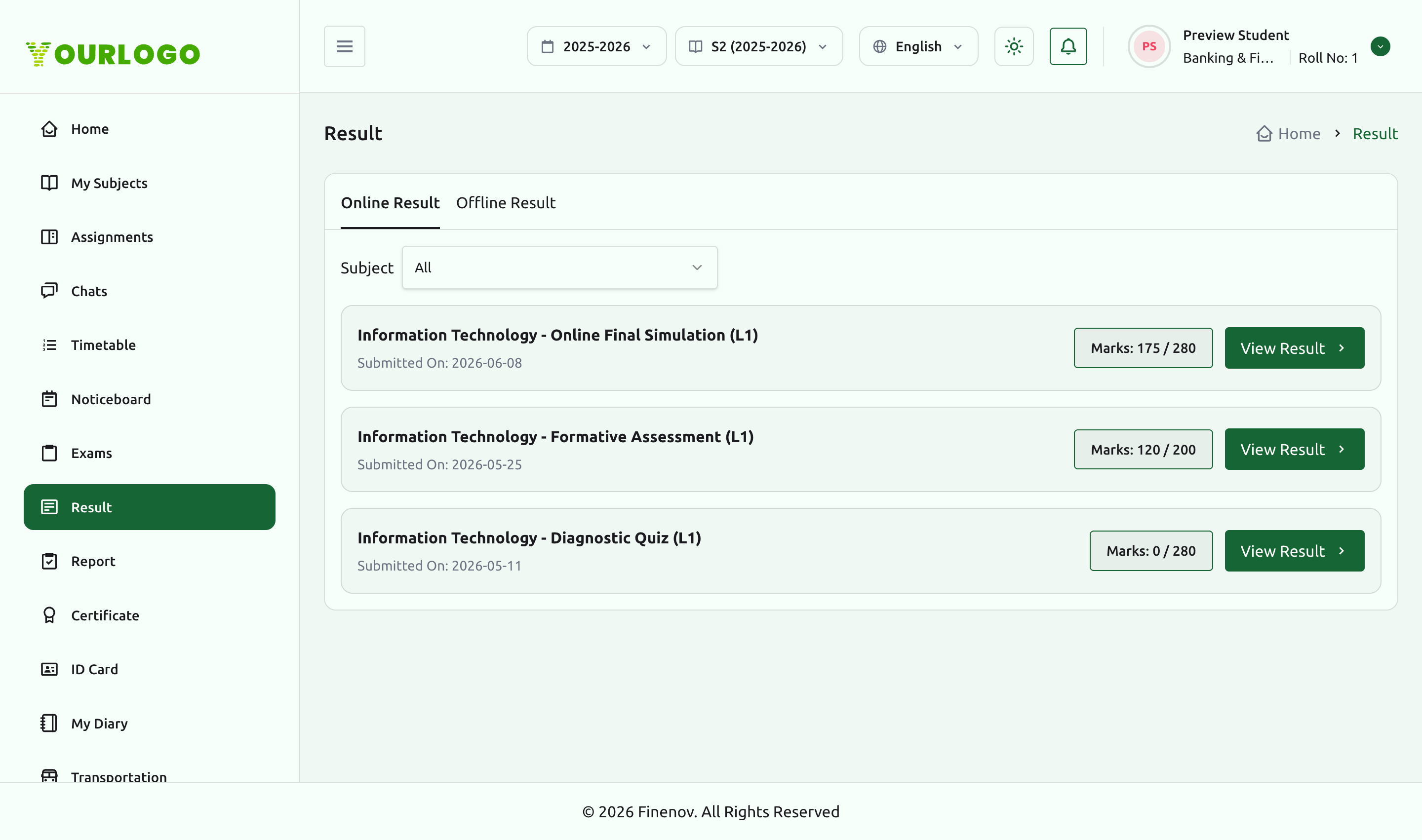Screen dimensions: 1422x840
Task: Click Information Technology - Formative Assessment title
Action: [555, 436]
